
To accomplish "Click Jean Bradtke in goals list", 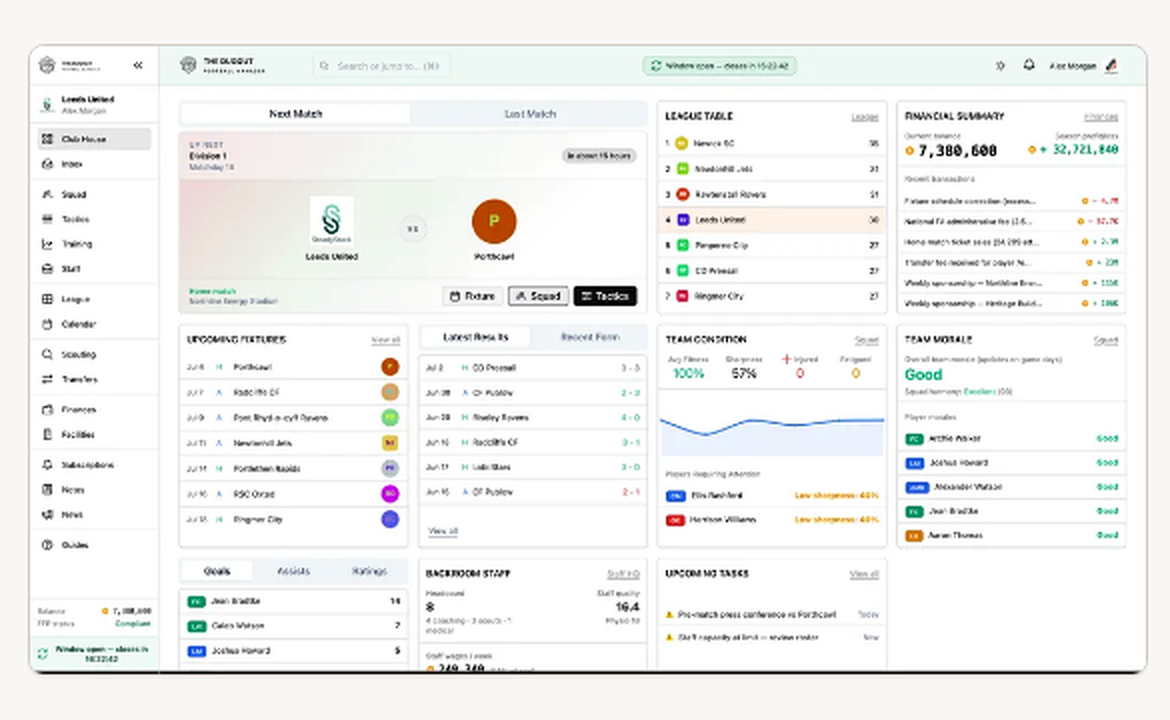I will (292, 601).
